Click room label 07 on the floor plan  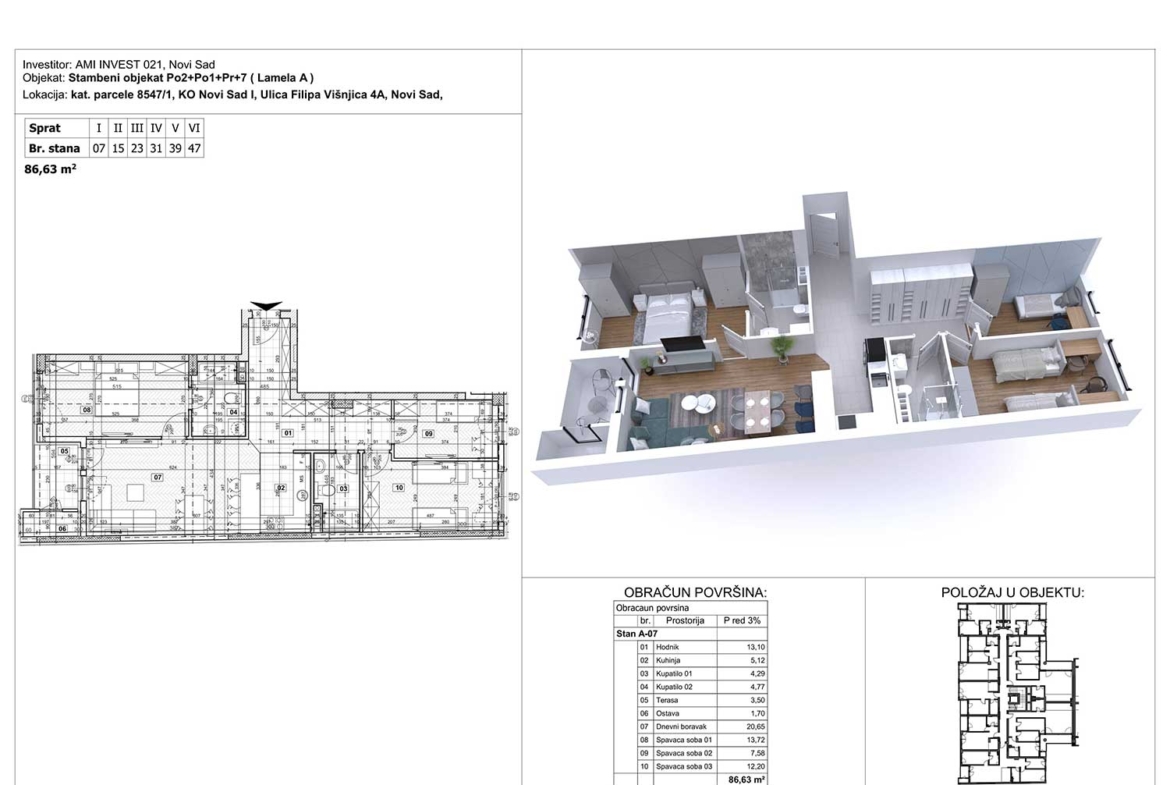[158, 477]
